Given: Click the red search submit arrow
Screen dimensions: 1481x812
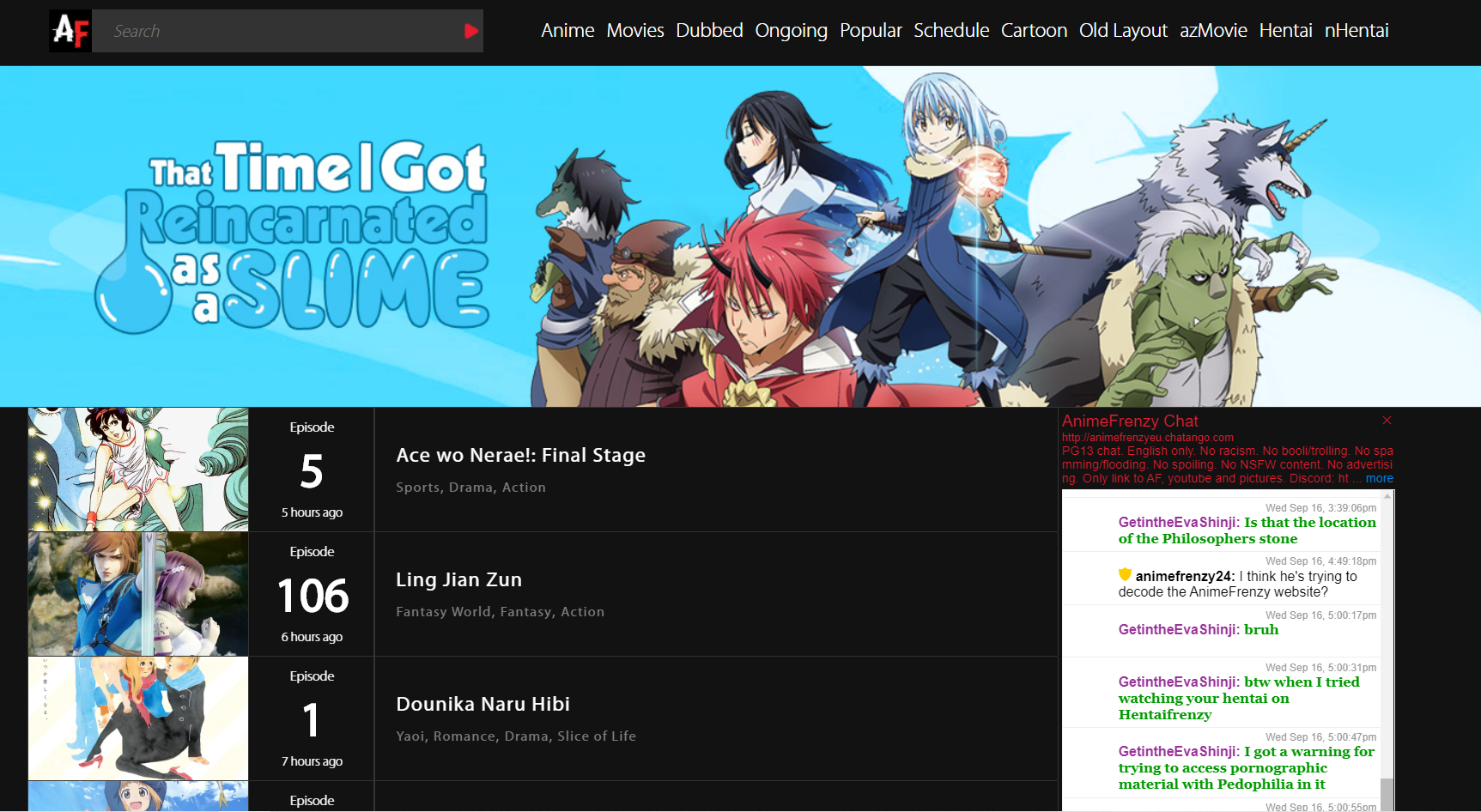Looking at the screenshot, I should (x=470, y=31).
